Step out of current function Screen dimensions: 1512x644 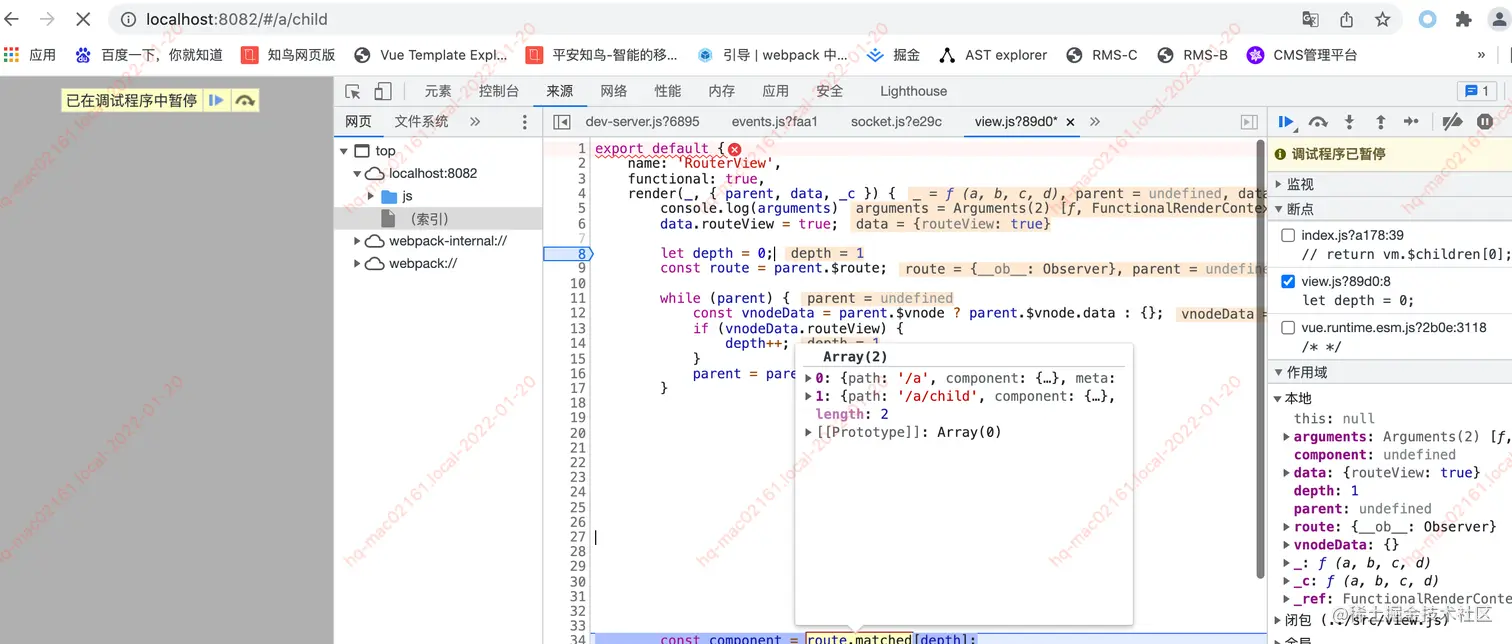pos(1380,122)
